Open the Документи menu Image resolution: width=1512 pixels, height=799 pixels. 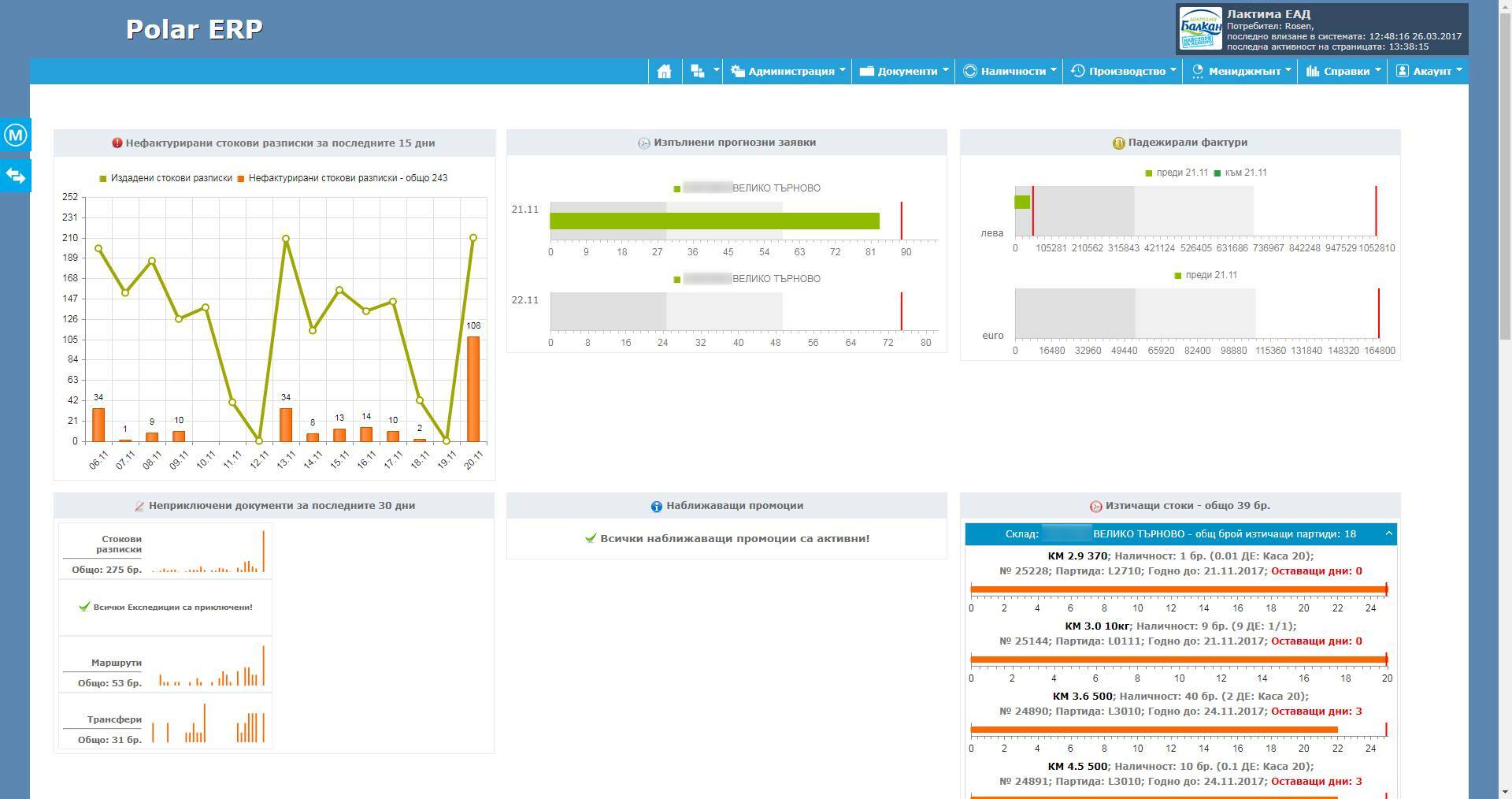pos(904,71)
